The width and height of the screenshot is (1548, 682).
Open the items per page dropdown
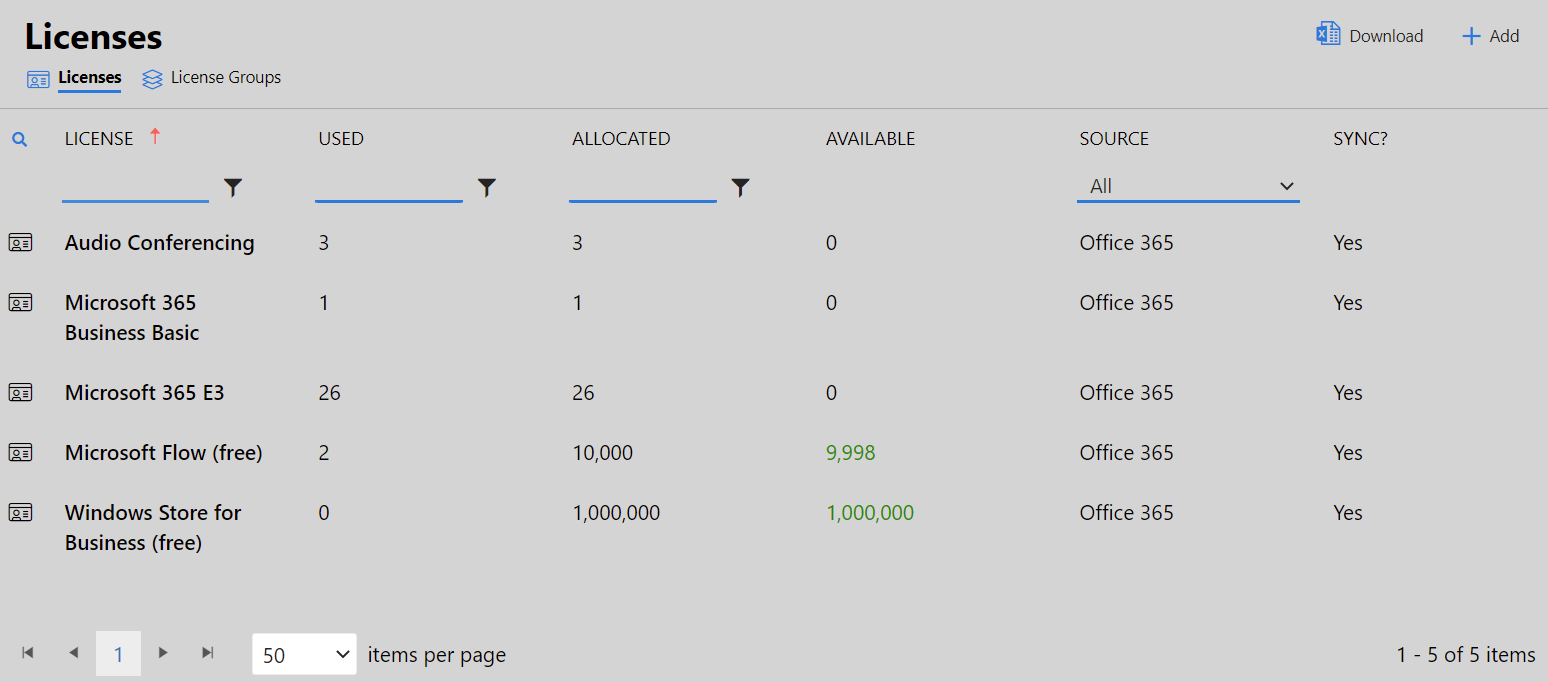(304, 654)
